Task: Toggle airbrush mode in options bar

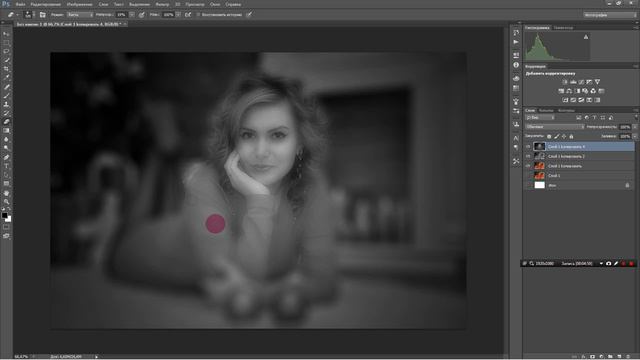Action: tap(188, 15)
